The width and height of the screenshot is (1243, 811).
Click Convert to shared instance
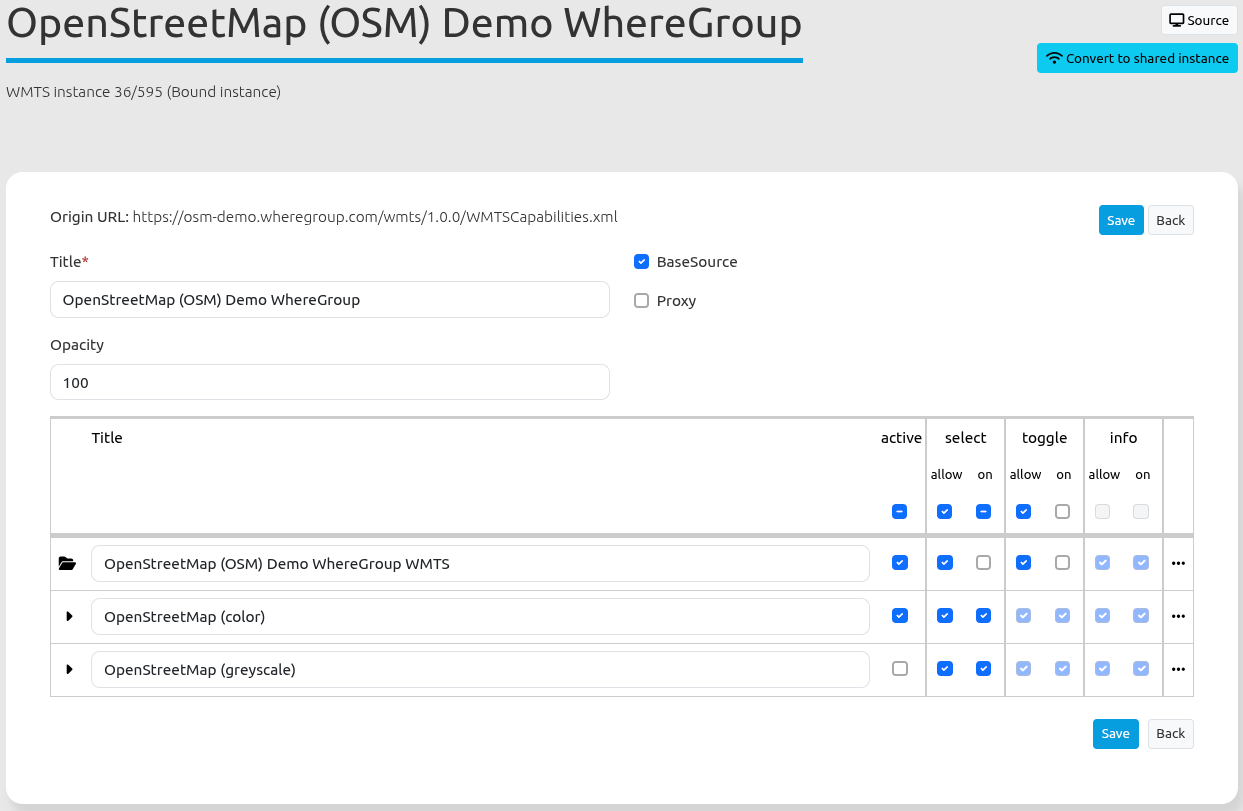click(1137, 58)
